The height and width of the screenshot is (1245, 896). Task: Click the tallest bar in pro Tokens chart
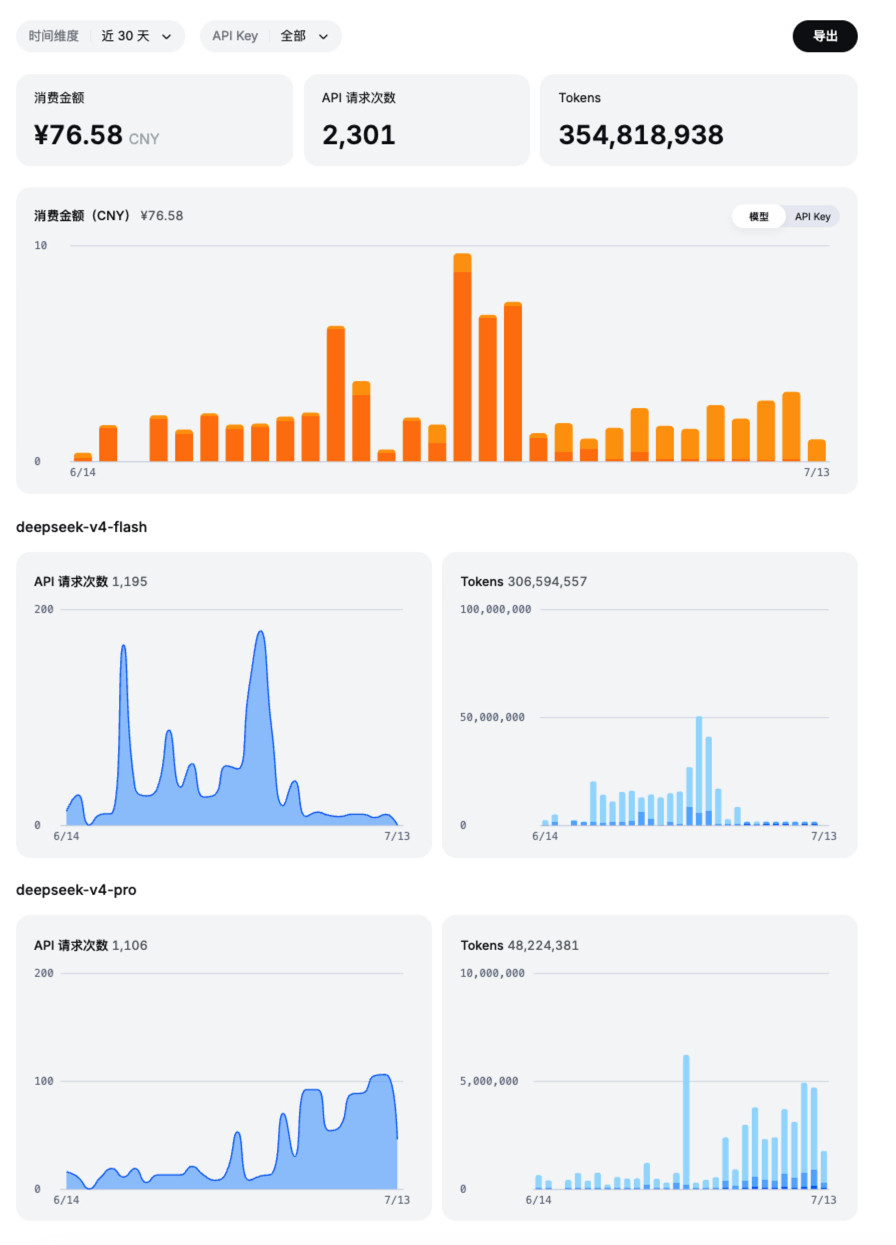[686, 1121]
